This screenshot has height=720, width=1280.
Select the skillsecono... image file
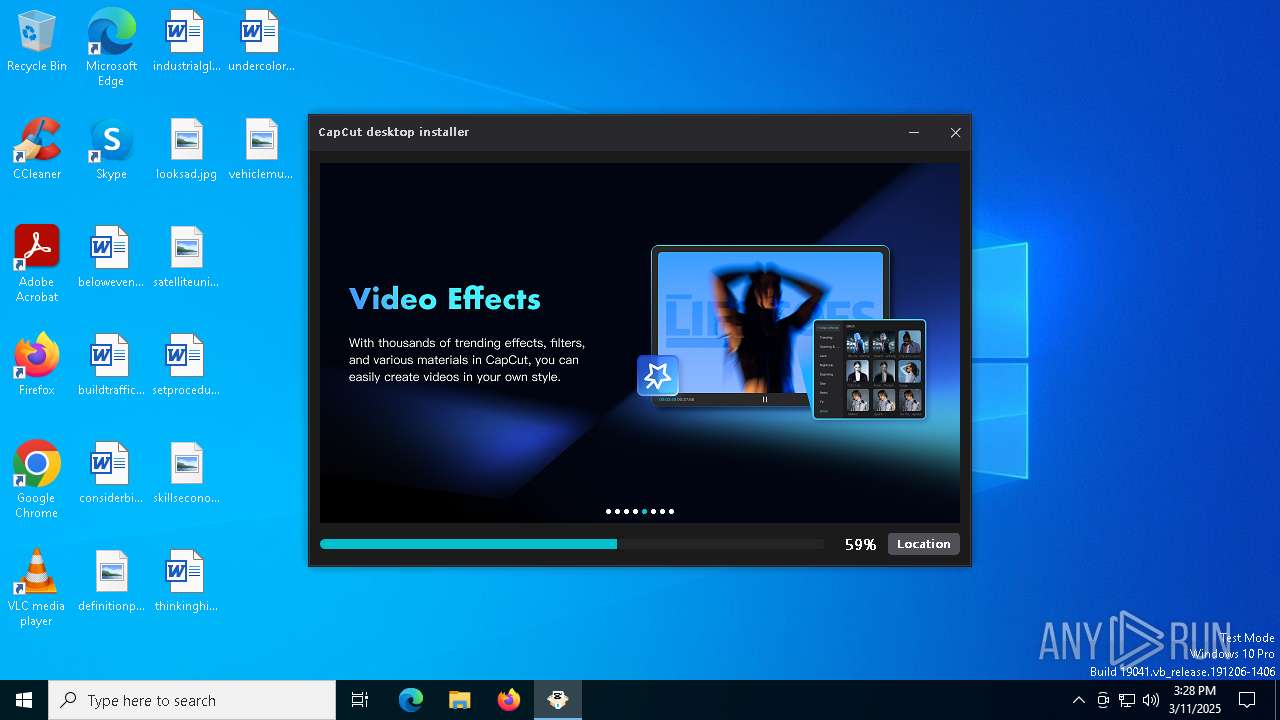(186, 474)
